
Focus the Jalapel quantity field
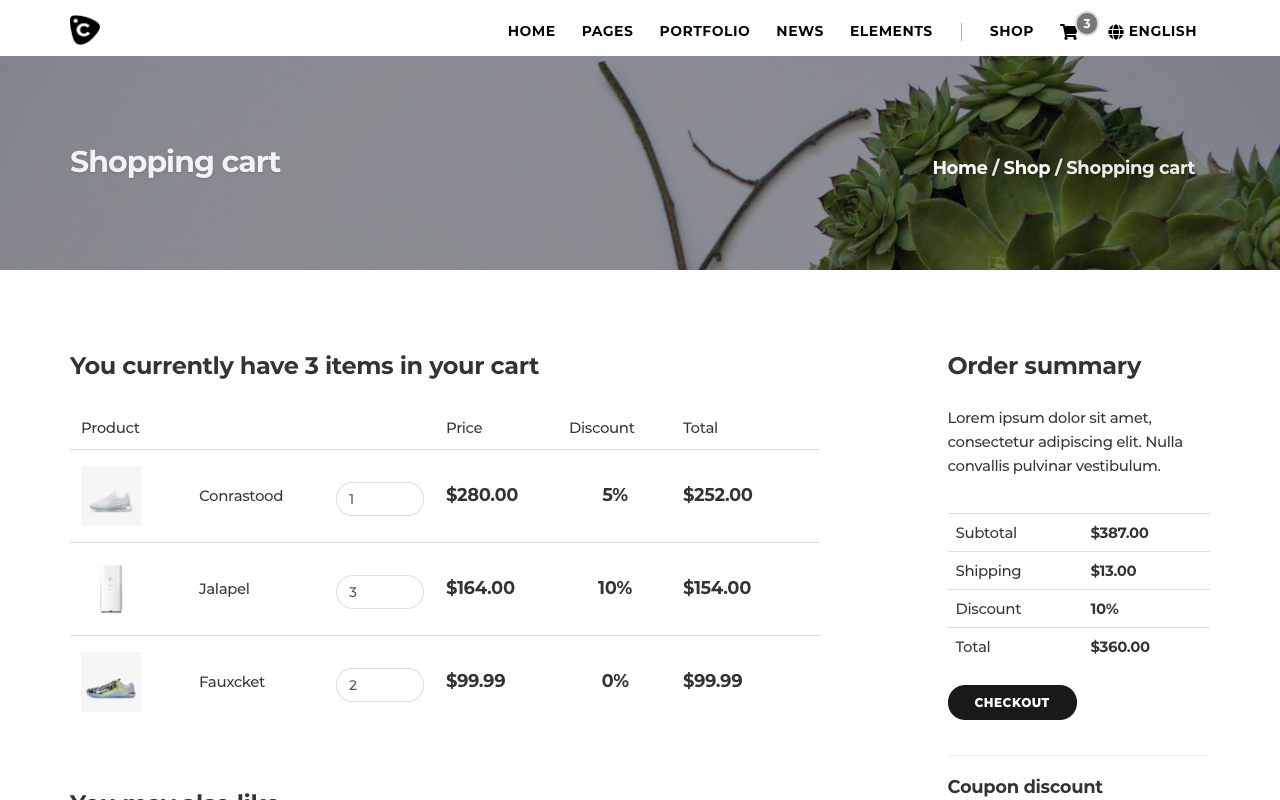(380, 592)
